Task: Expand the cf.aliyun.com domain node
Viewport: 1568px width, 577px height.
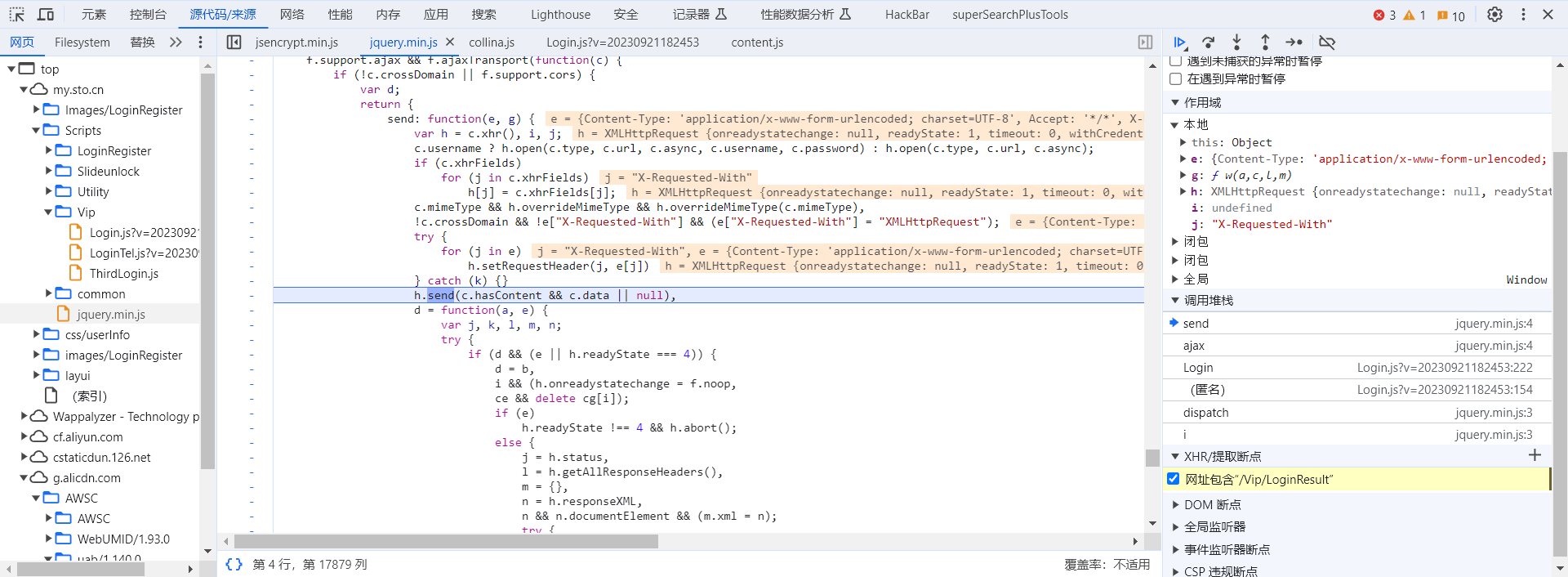Action: click(24, 436)
